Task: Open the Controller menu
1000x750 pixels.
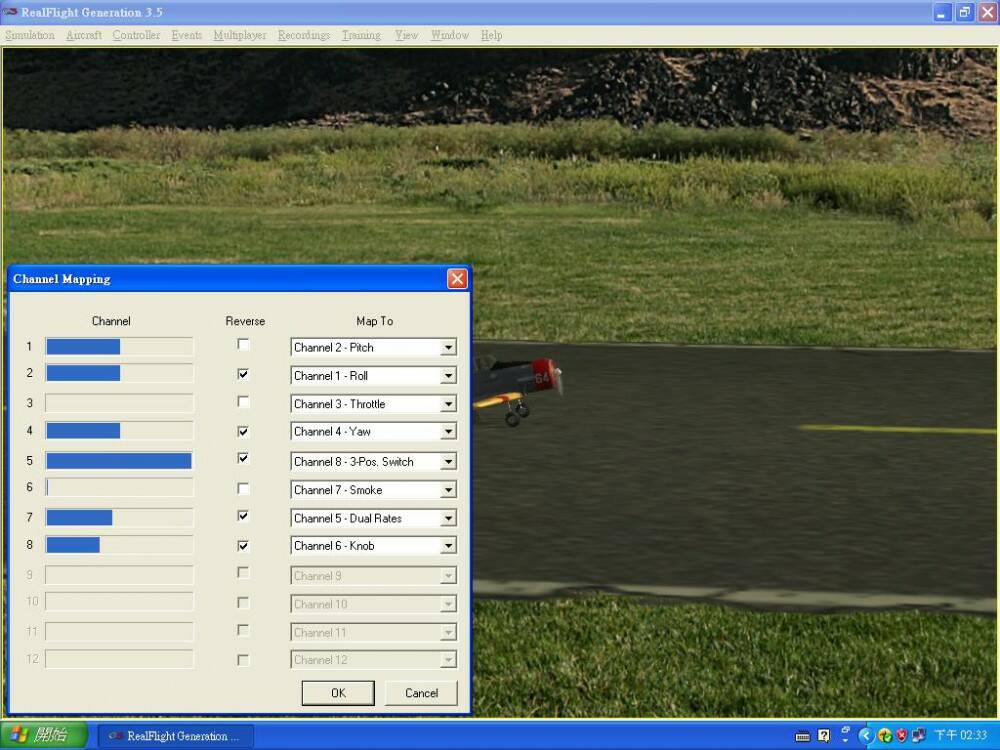Action: click(x=136, y=35)
